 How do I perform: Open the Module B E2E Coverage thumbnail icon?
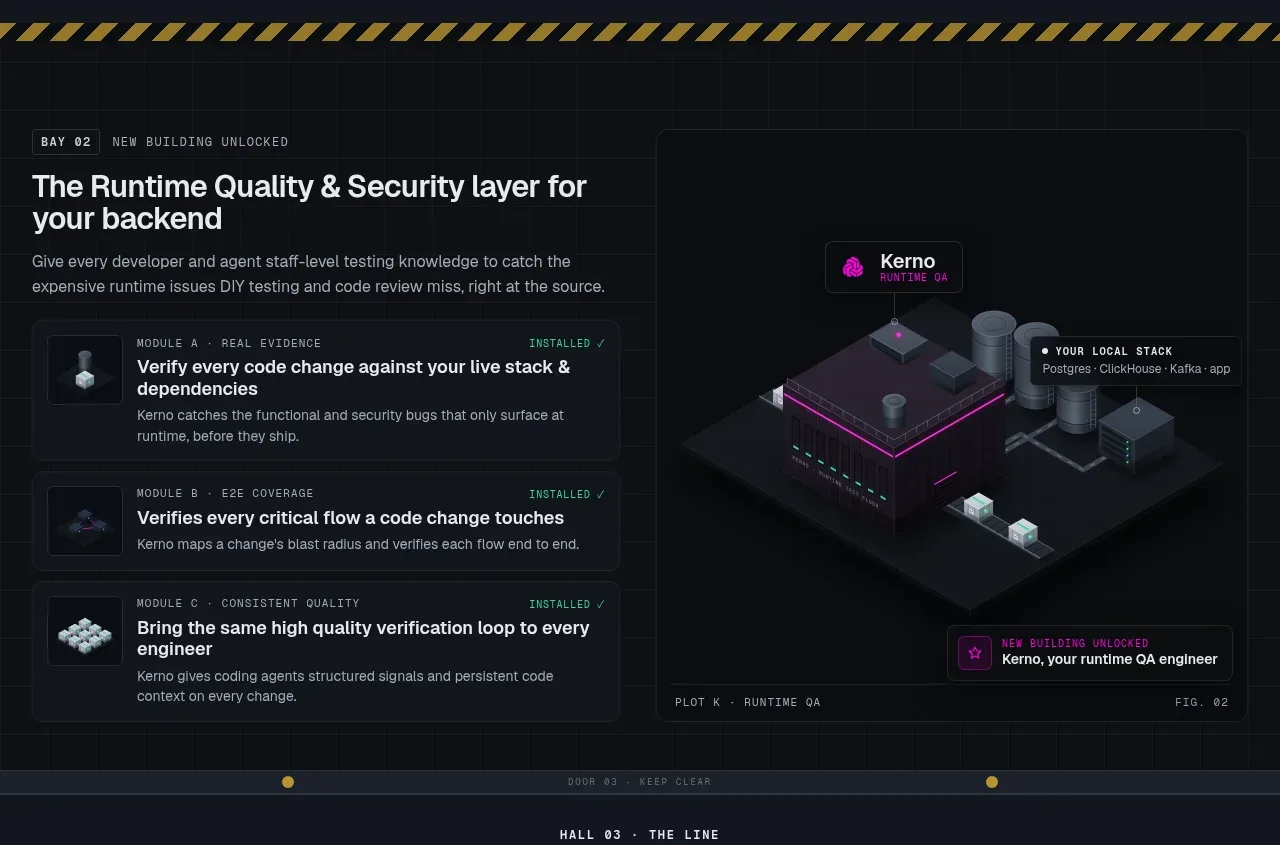coord(85,521)
